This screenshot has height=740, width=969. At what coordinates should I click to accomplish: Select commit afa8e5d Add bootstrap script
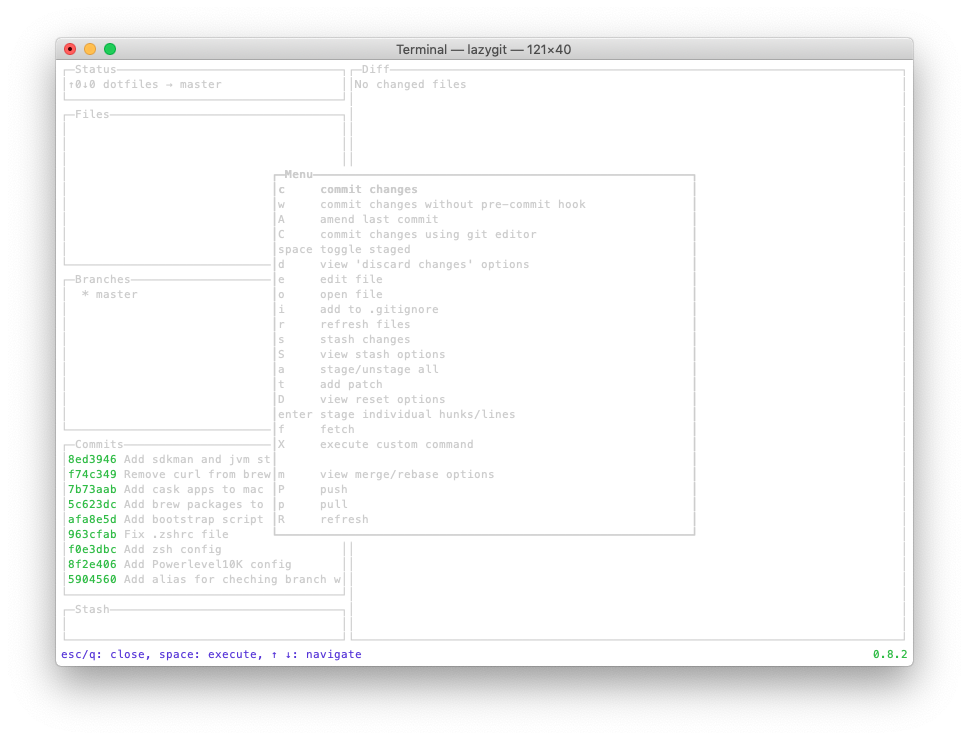point(169,519)
